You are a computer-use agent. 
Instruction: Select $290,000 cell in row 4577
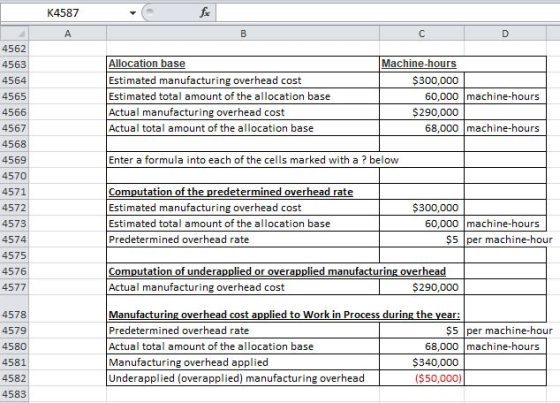422,287
